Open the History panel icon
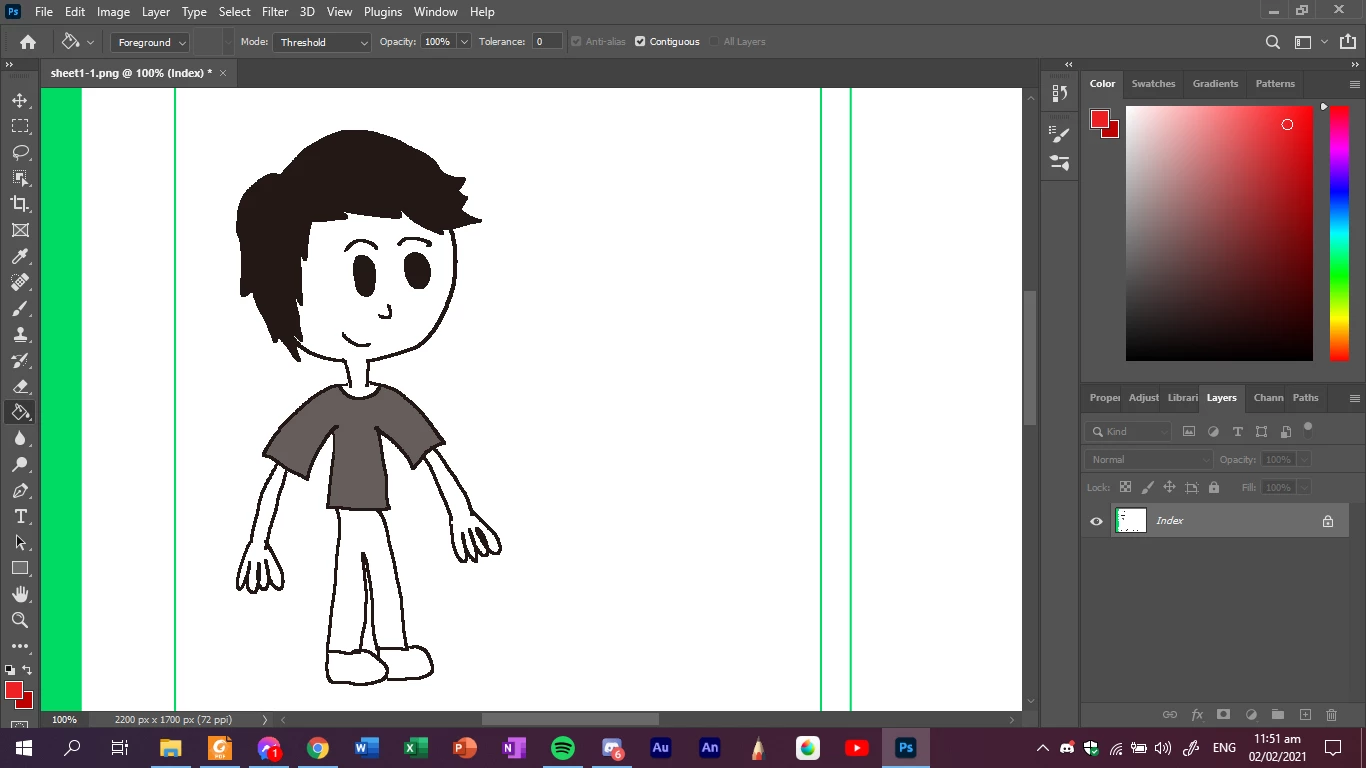Screen dimensions: 1366x768 1060,93
